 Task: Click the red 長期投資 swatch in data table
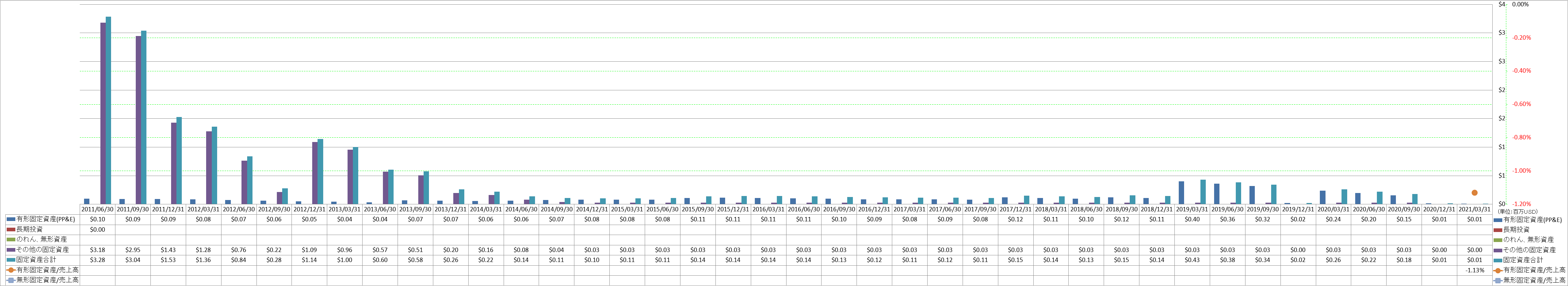[12, 229]
